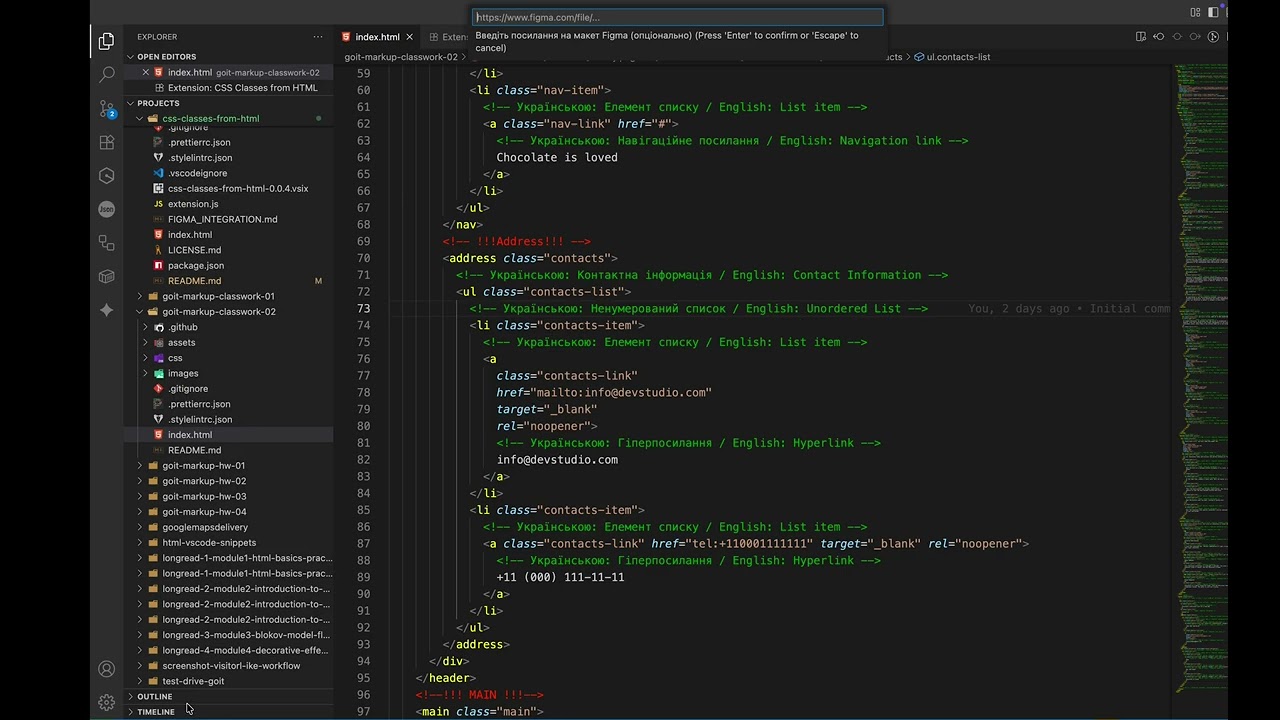1280x720 pixels.
Task: Open Source Control view with 2 badge
Action: 107,109
